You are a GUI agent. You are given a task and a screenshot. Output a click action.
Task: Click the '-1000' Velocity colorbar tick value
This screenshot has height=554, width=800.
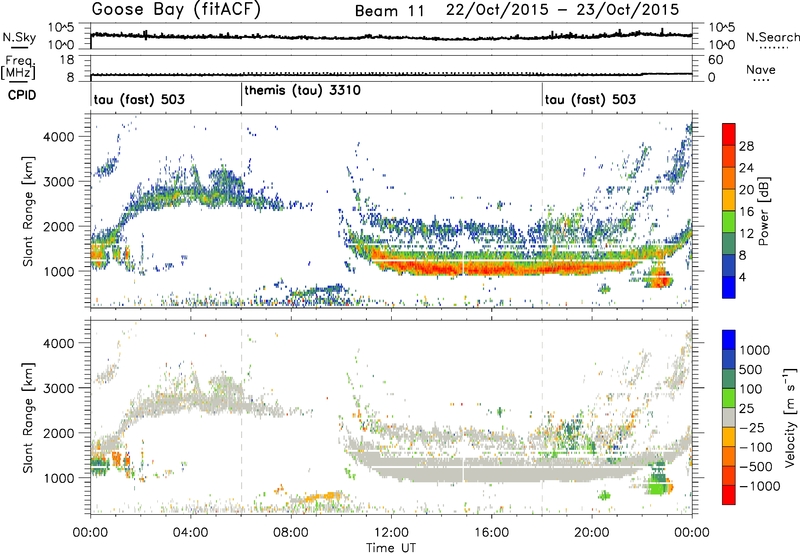click(x=760, y=486)
